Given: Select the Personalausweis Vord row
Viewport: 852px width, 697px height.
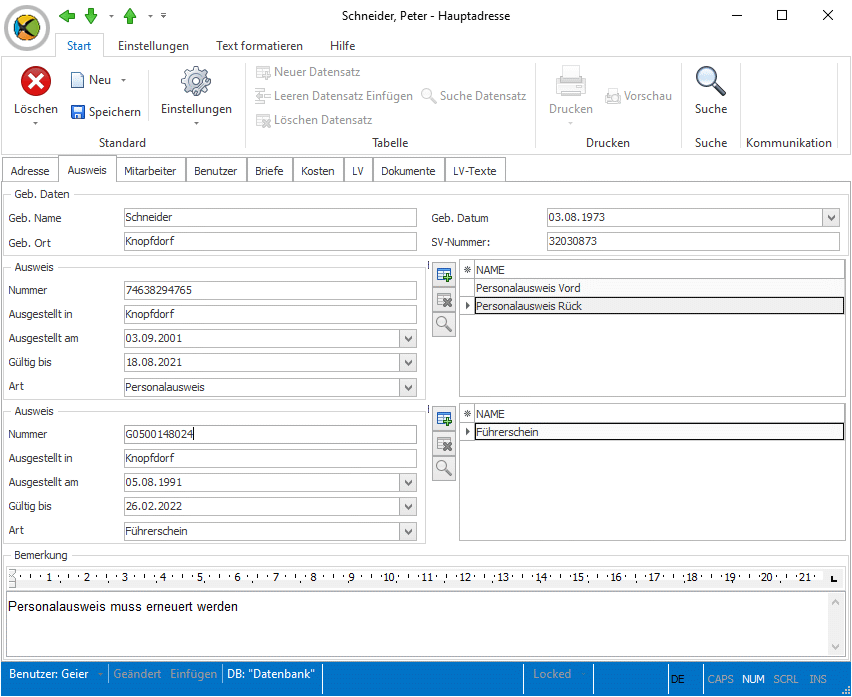Looking at the screenshot, I should coord(659,288).
